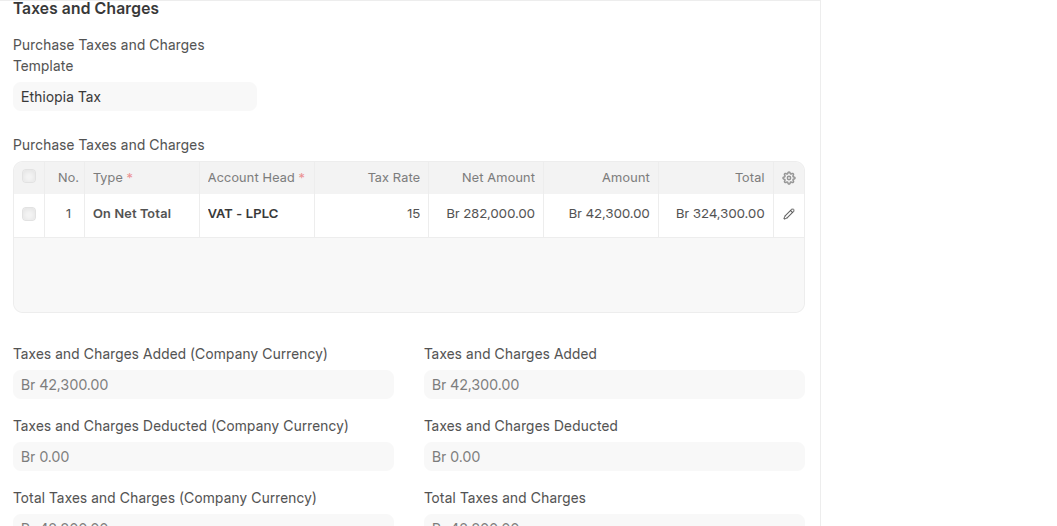This screenshot has width=1057, height=526.
Task: Open the Type cell 'On Net Total'
Action: (141, 214)
